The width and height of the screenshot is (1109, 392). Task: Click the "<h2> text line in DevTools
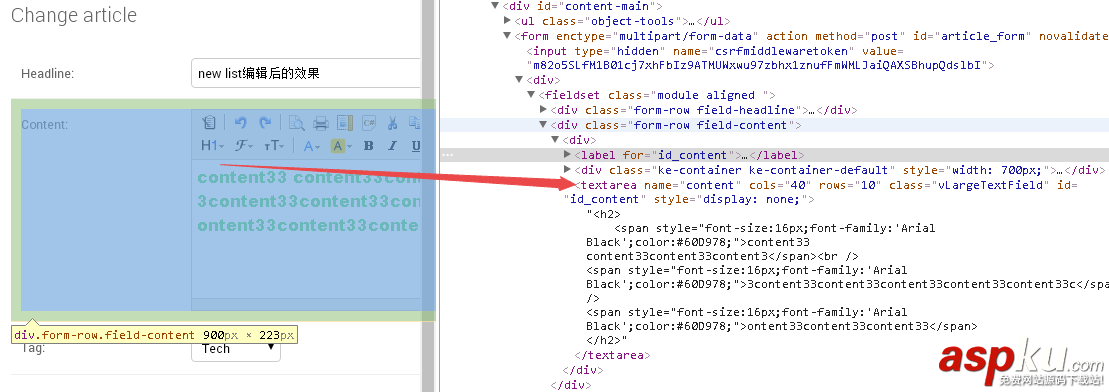[x=603, y=214]
